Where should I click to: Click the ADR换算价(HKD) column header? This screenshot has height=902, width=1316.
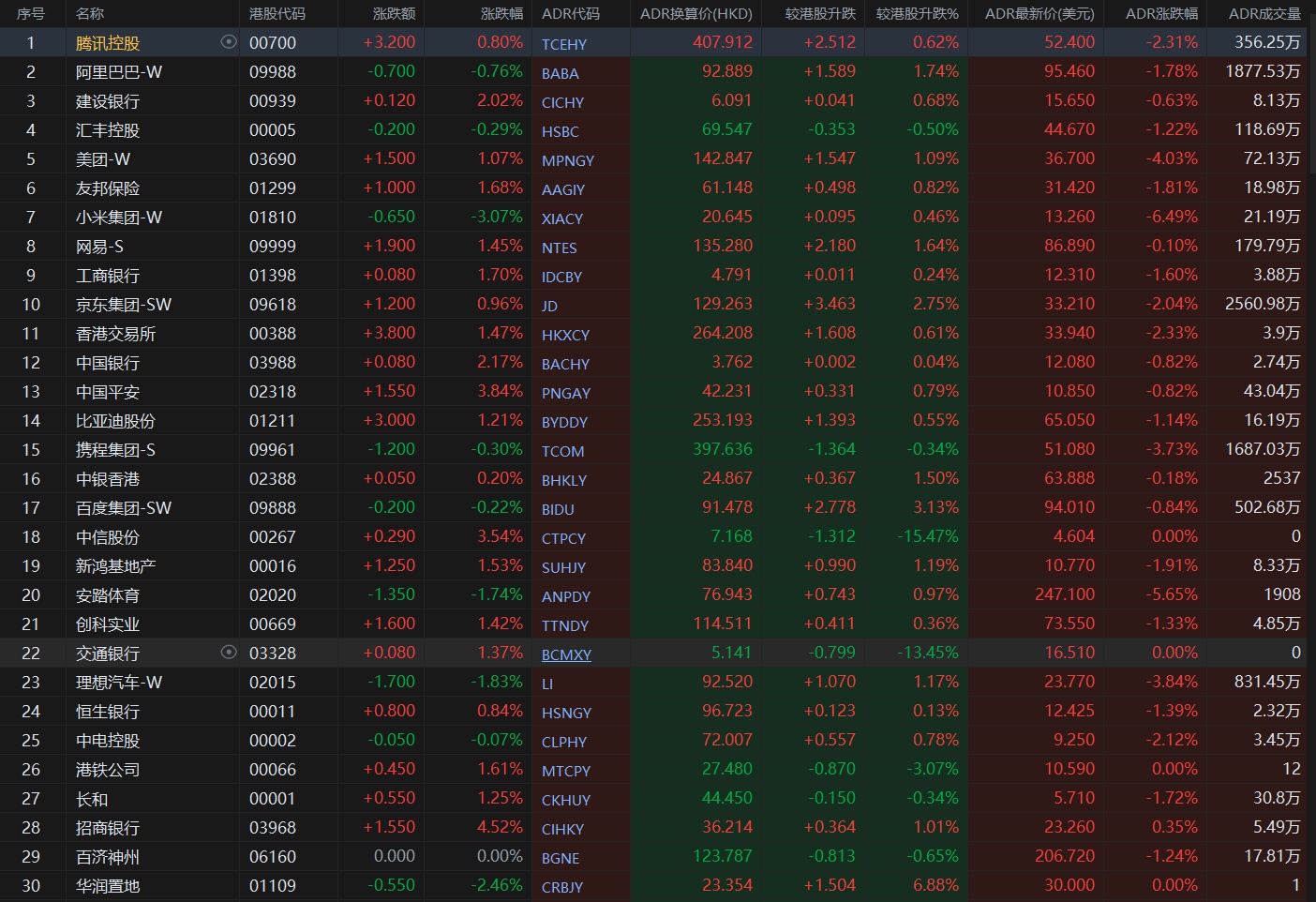(695, 14)
